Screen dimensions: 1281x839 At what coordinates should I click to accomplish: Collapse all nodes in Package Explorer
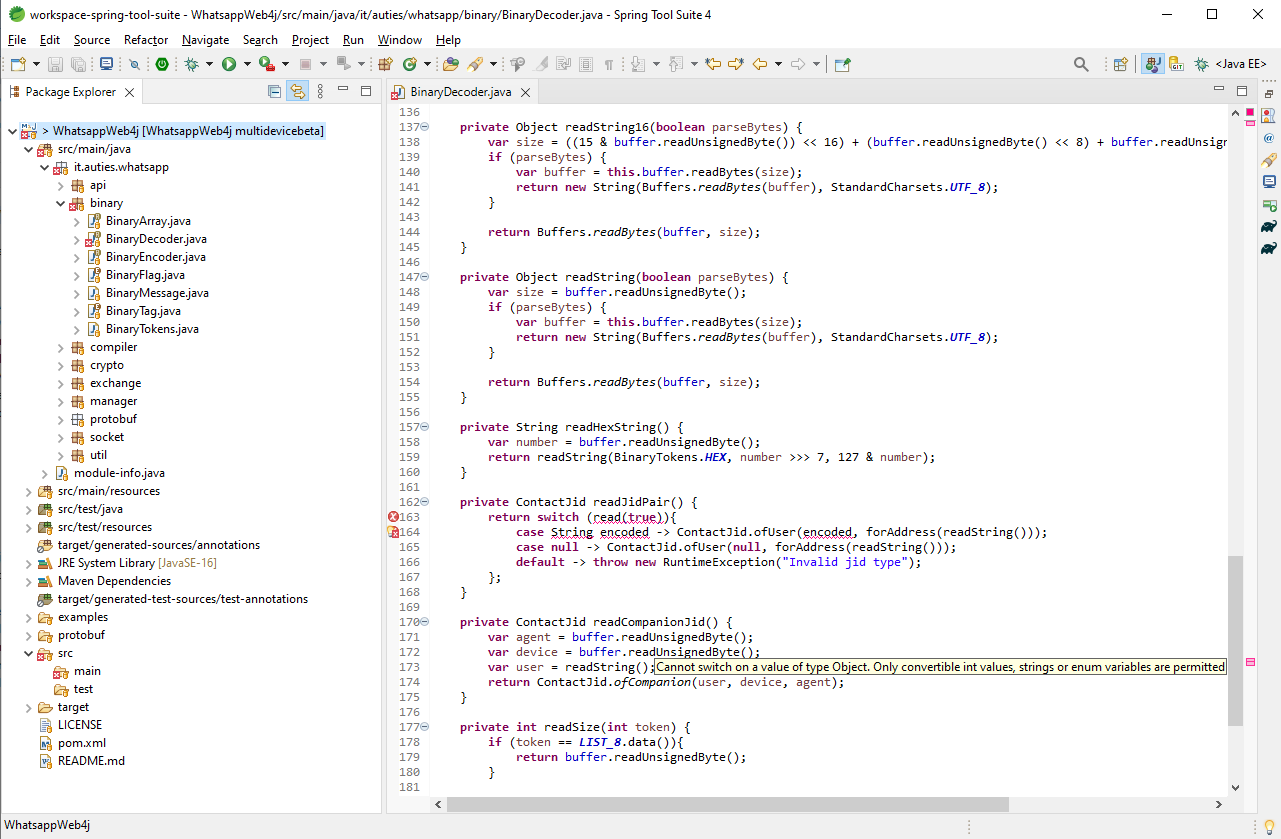pos(274,91)
